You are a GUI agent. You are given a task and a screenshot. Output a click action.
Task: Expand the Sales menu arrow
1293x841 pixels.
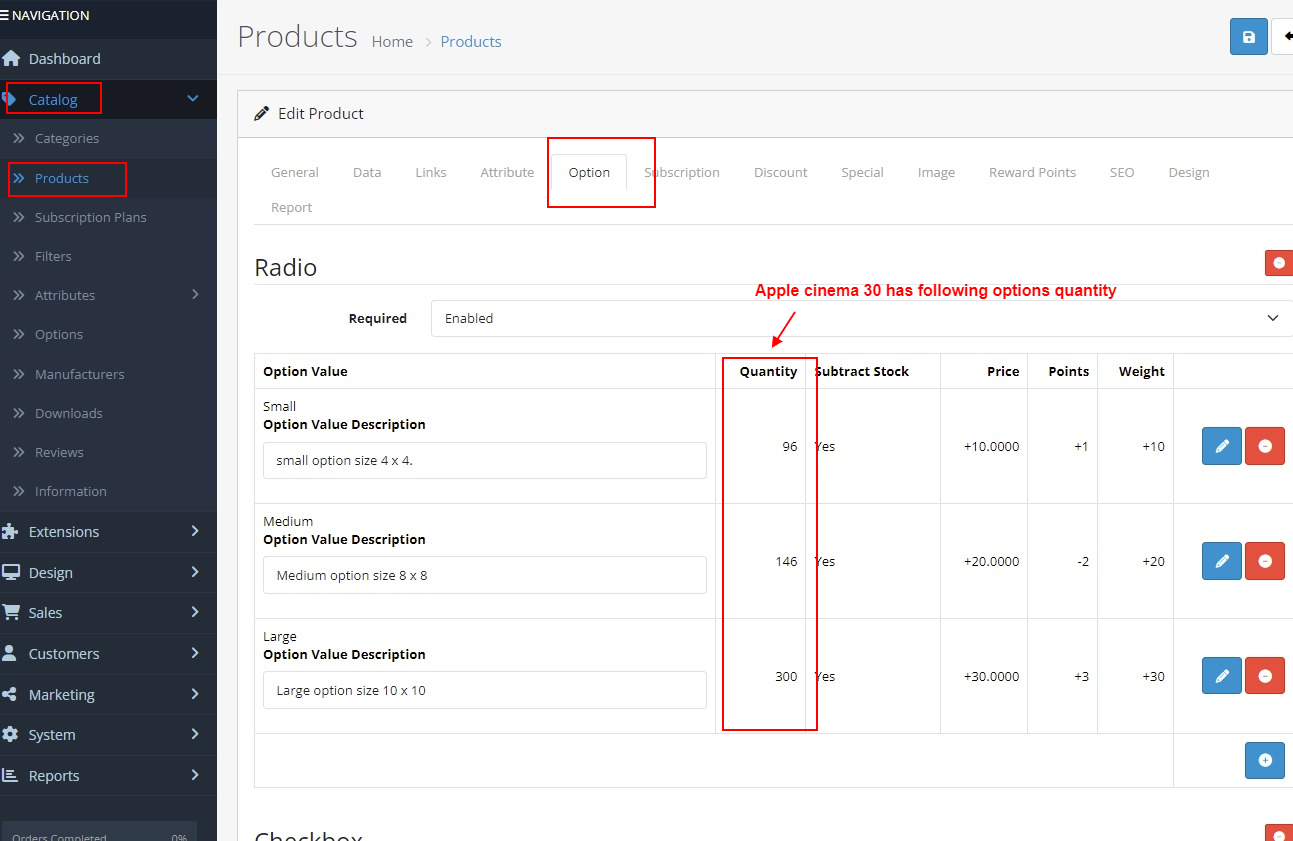tap(195, 612)
